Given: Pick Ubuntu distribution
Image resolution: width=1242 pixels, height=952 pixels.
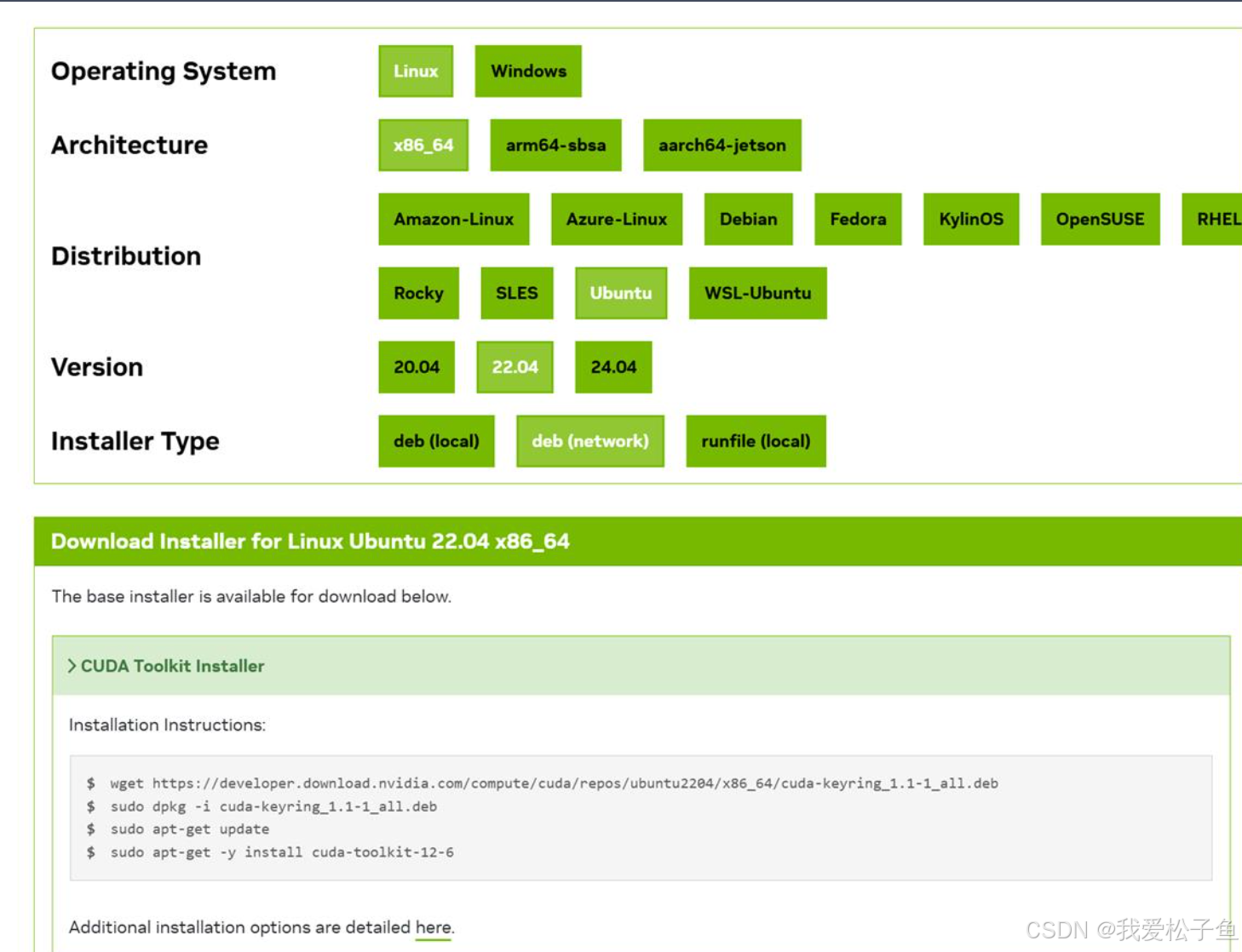Looking at the screenshot, I should tap(621, 294).
